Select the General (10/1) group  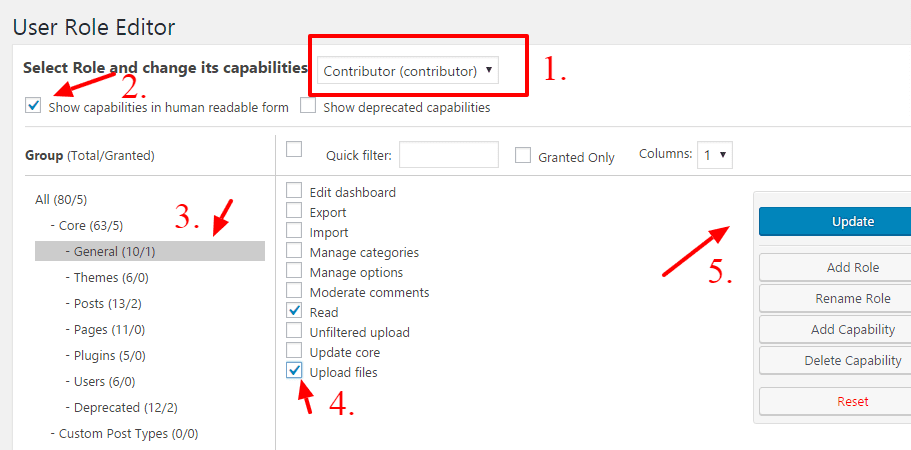(x=150, y=251)
